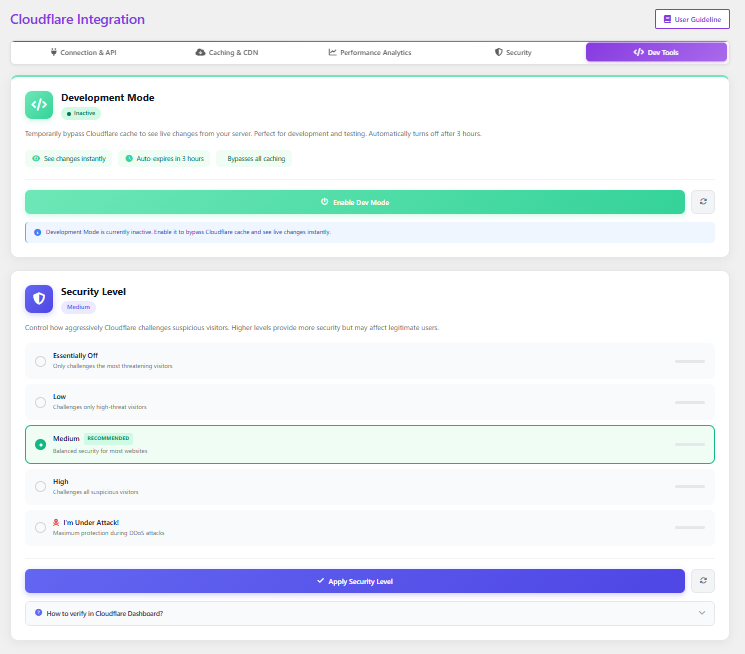Viewport: 745px width, 654px height.
Task: Click the cloud icon on Caching tab
Action: [201, 52]
